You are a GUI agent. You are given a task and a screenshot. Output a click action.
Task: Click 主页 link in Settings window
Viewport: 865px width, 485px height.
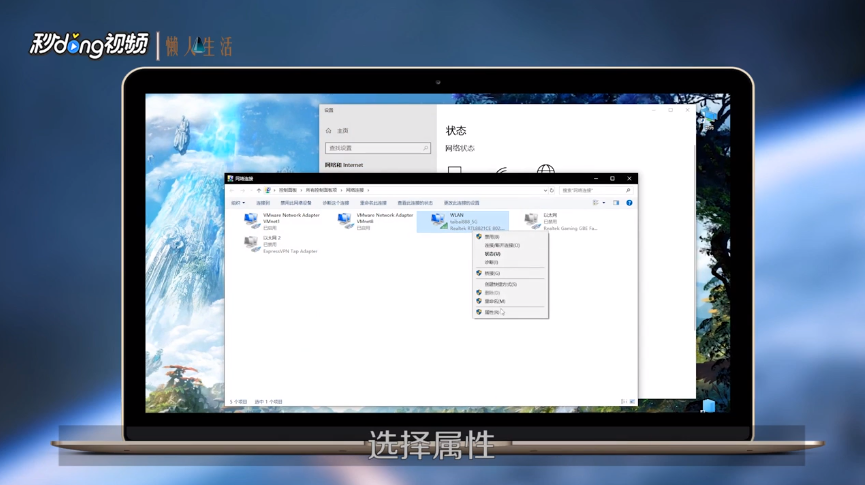(343, 131)
